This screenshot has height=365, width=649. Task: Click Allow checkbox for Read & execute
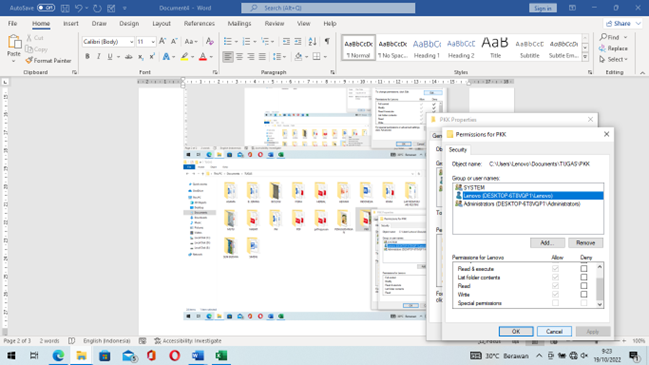[555, 269]
